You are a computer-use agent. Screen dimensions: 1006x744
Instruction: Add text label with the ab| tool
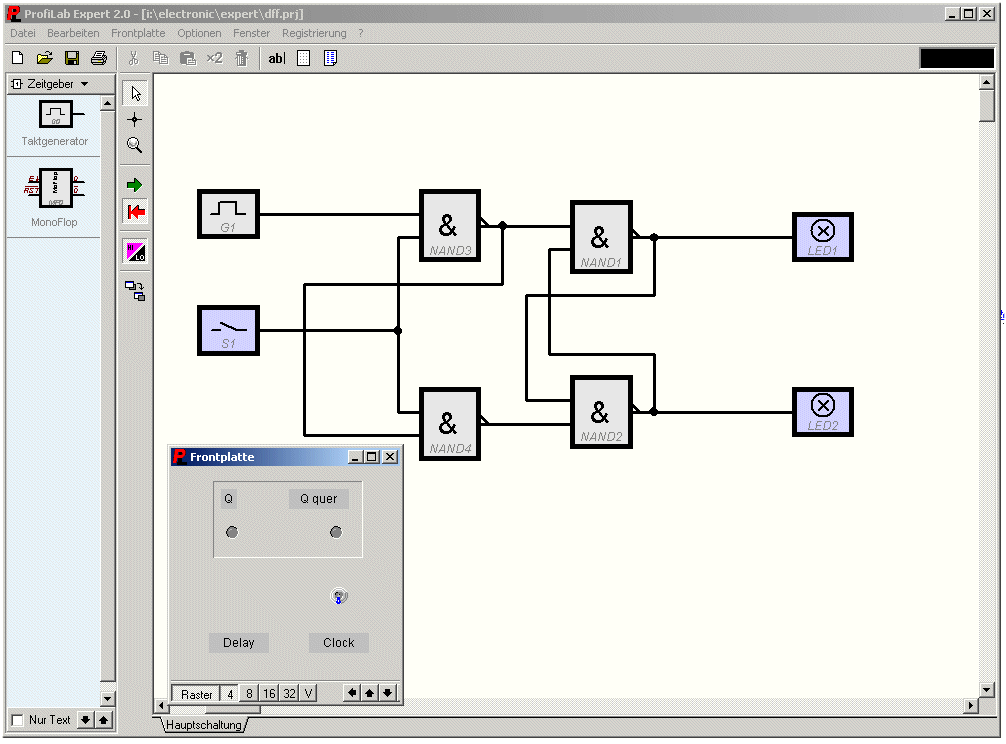277,58
